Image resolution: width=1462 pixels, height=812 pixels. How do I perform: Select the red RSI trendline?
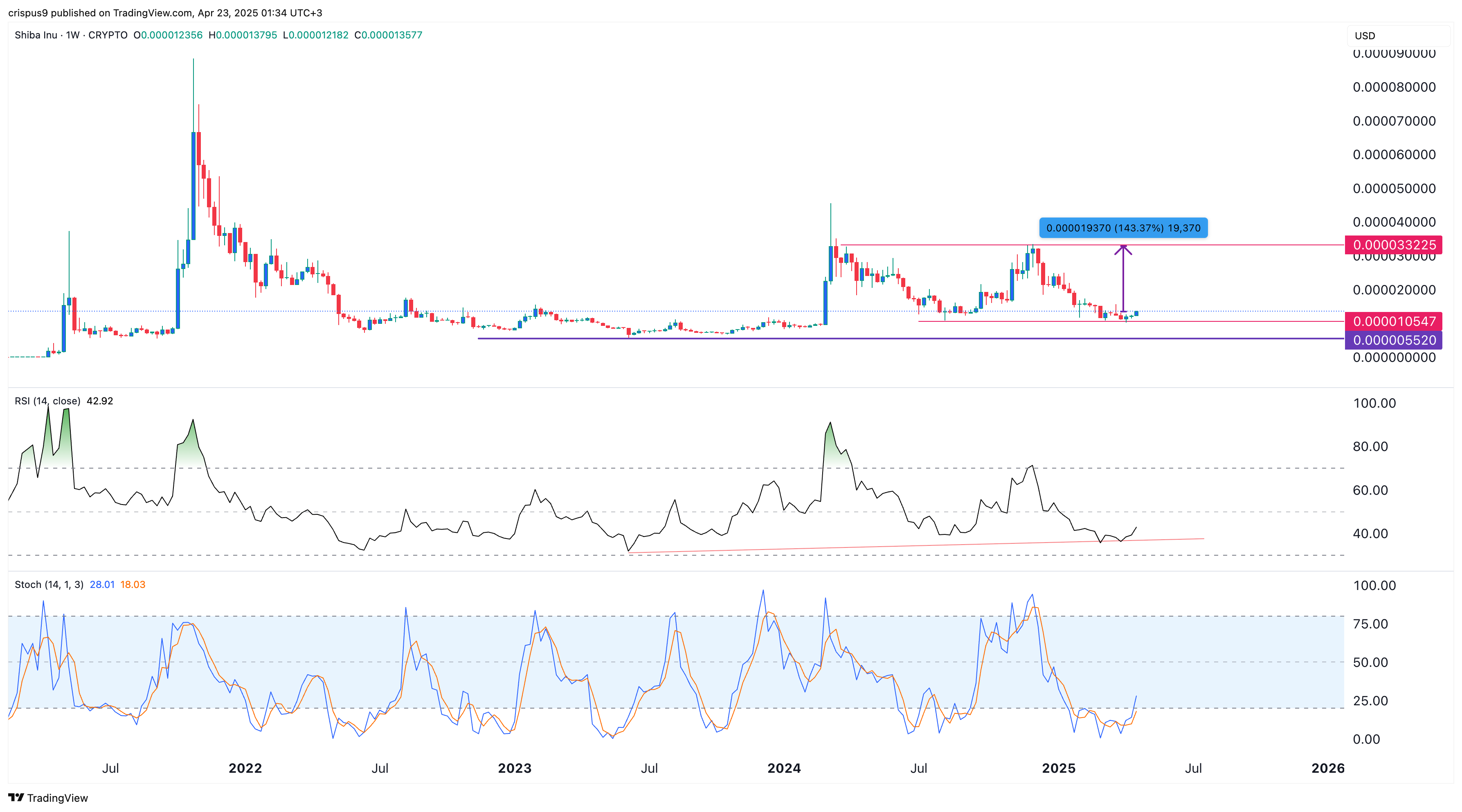pyautogui.click(x=916, y=545)
